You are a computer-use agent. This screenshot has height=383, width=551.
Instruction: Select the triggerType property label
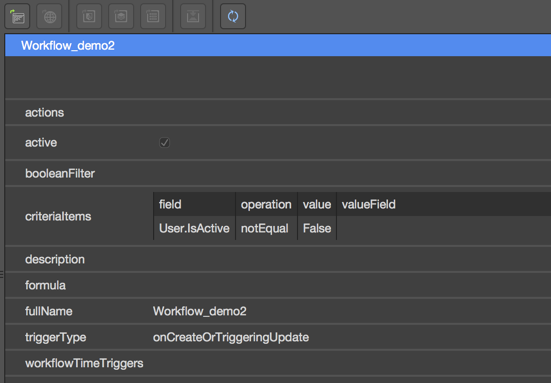click(x=56, y=337)
